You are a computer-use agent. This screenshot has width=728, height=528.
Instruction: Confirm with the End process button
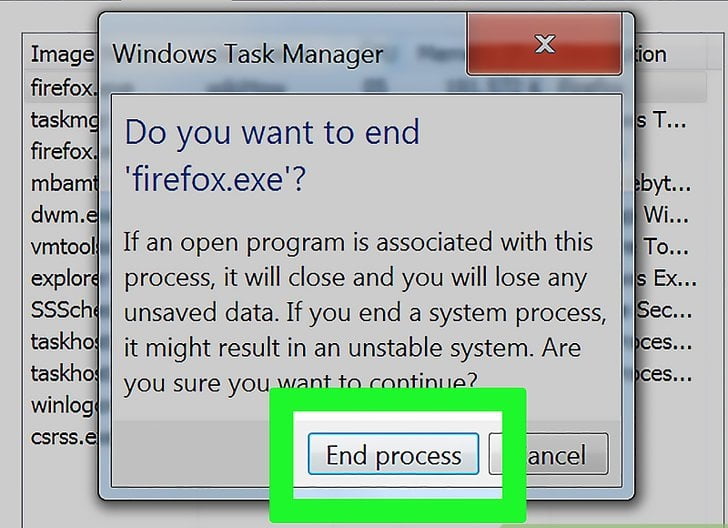tap(393, 454)
